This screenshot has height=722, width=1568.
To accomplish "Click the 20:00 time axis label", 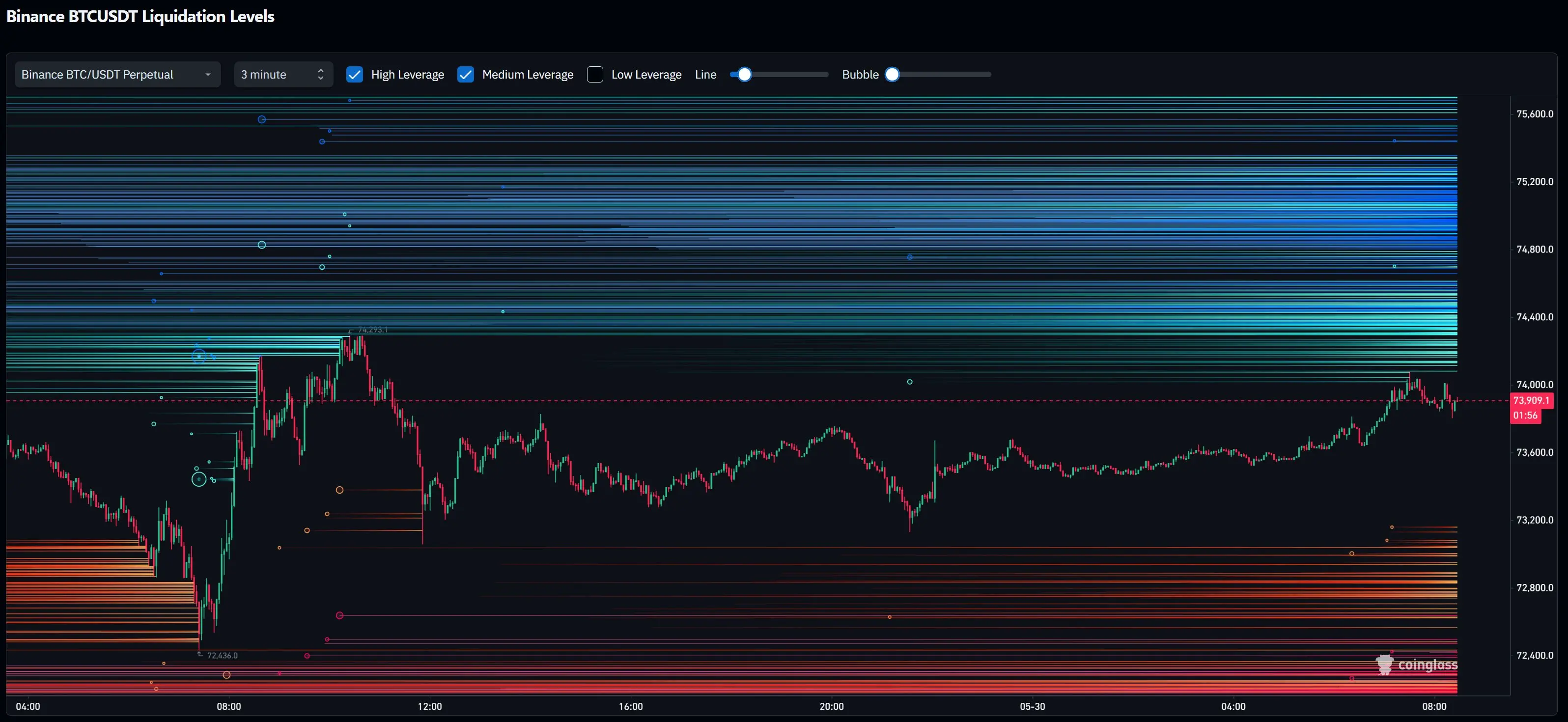I will point(832,706).
